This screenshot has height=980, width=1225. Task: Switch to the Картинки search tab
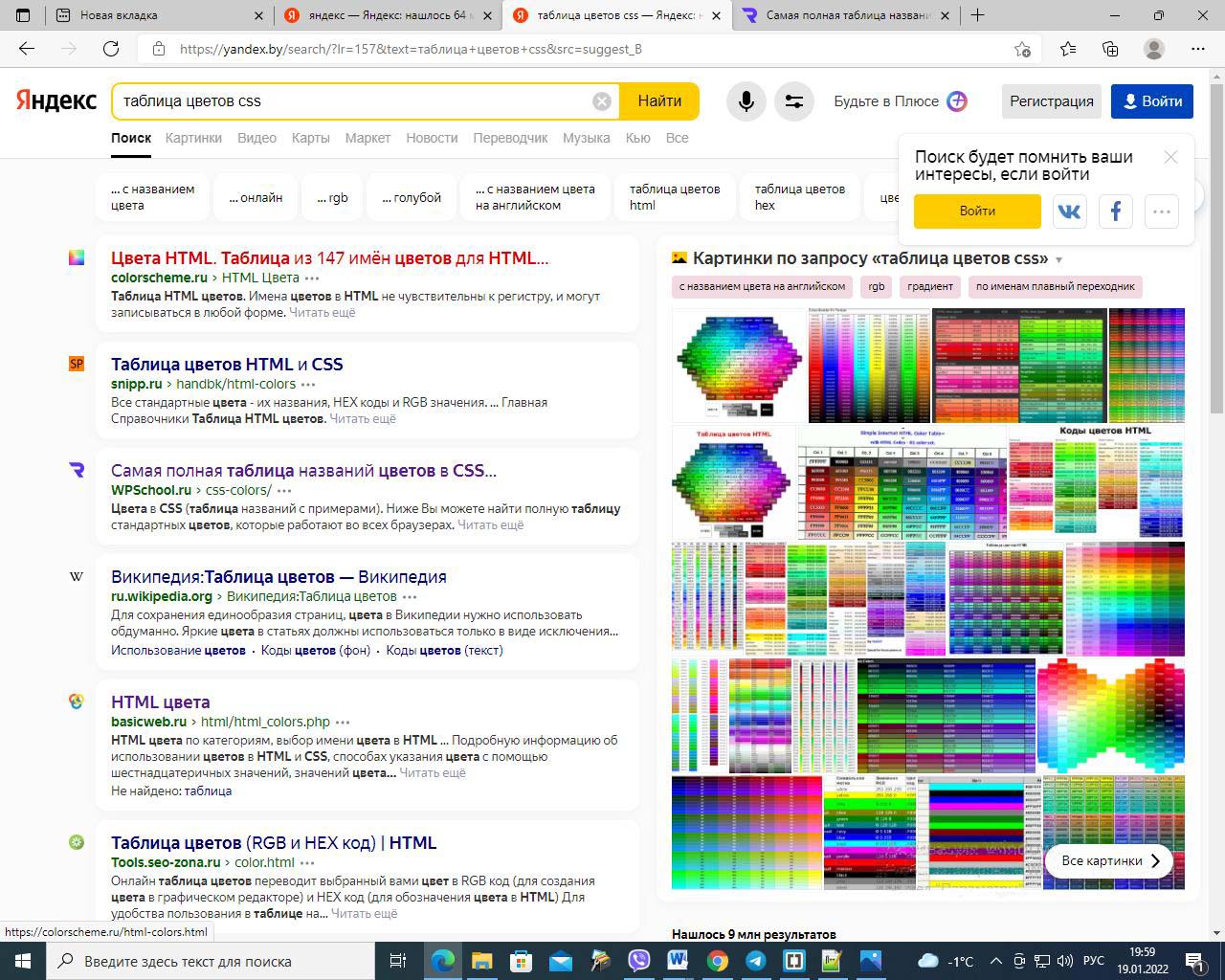click(x=193, y=138)
